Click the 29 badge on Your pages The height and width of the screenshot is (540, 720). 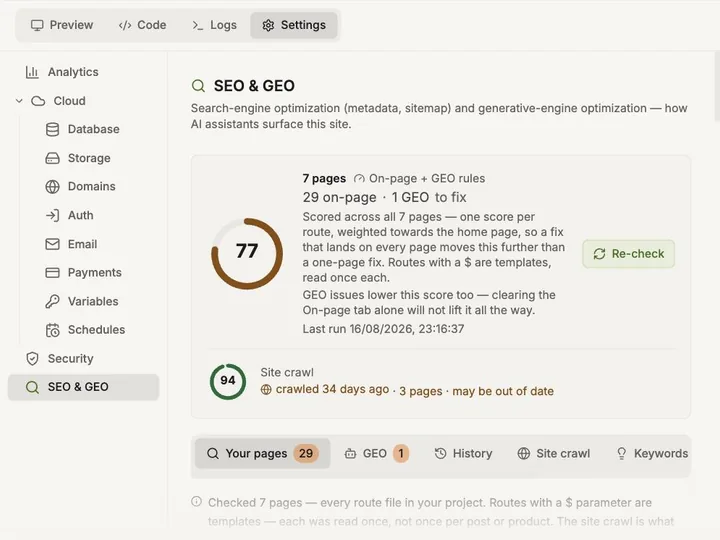click(x=306, y=454)
